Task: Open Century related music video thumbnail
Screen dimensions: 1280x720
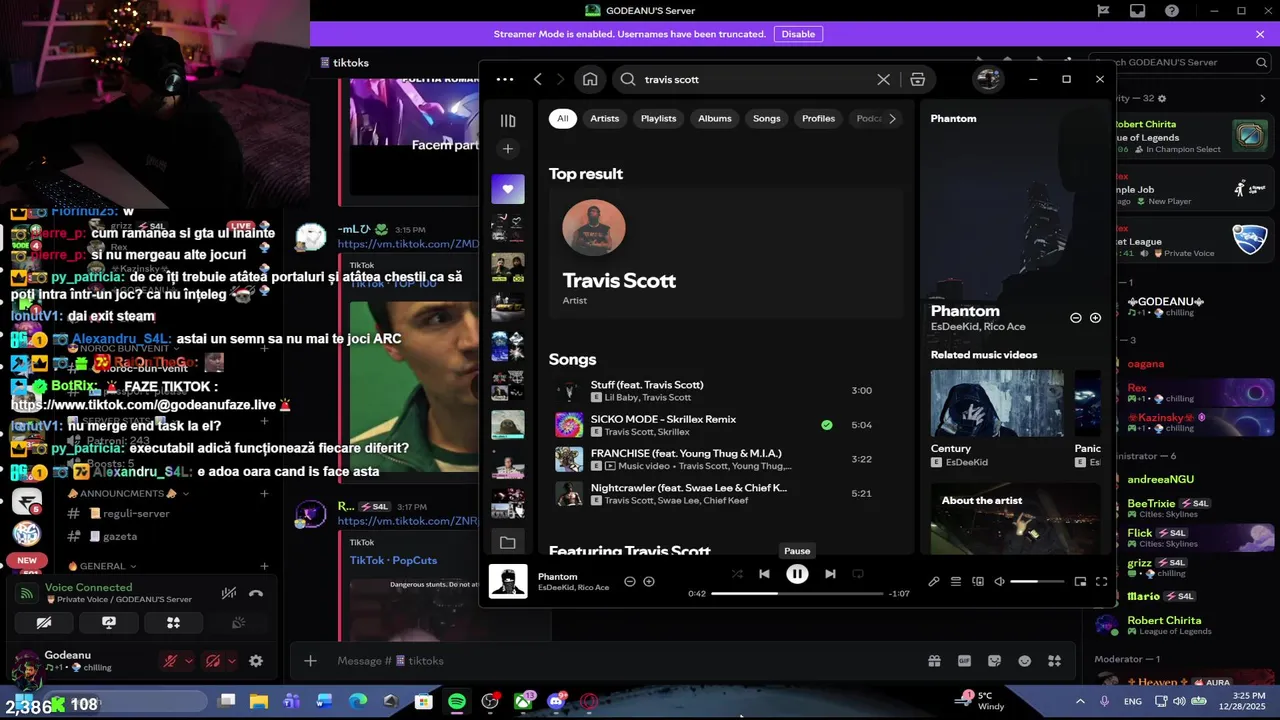Action: [997, 403]
